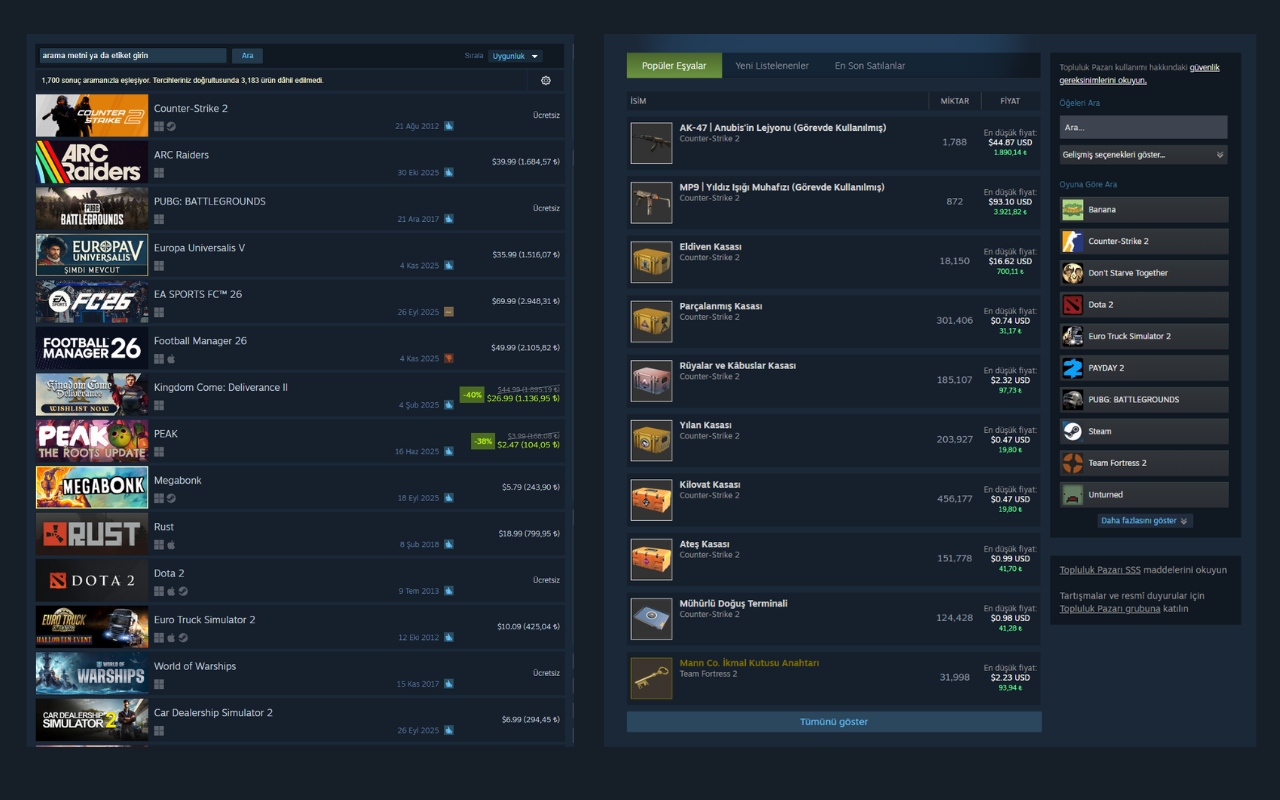The width and height of the screenshot is (1280, 800).
Task: Click the Mann Co. Supply Crate Key icon
Action: 651,677
